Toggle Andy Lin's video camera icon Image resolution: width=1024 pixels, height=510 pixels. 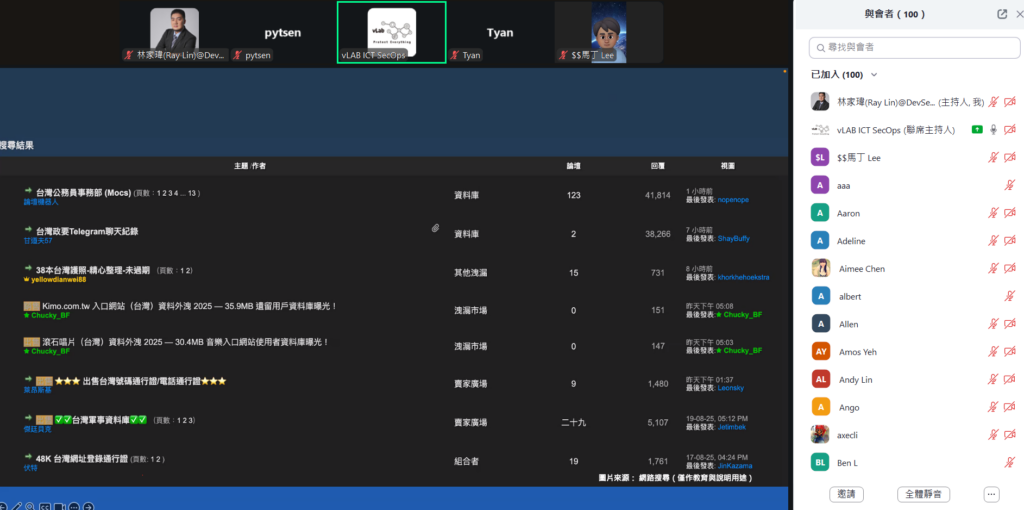click(x=1009, y=380)
